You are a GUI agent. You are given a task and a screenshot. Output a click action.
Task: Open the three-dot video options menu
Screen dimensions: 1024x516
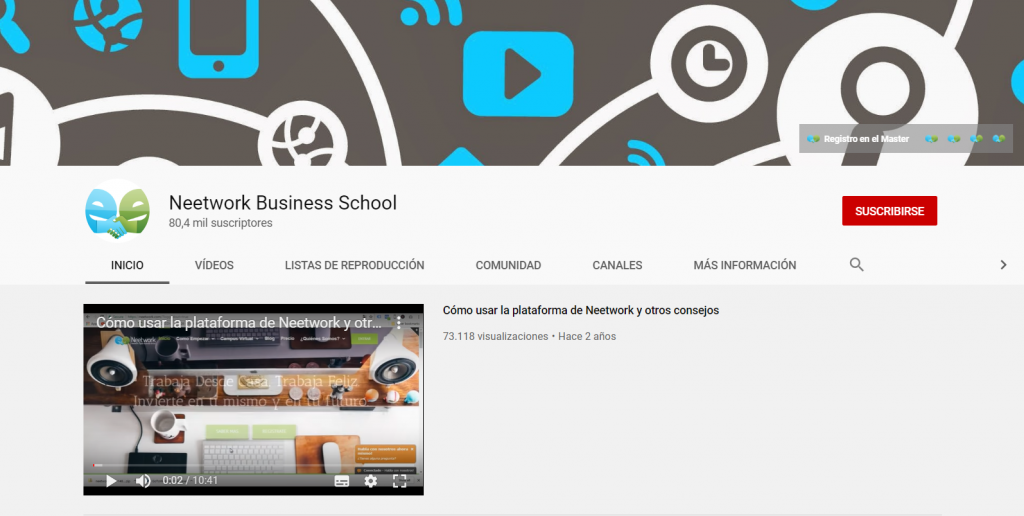[x=399, y=322]
